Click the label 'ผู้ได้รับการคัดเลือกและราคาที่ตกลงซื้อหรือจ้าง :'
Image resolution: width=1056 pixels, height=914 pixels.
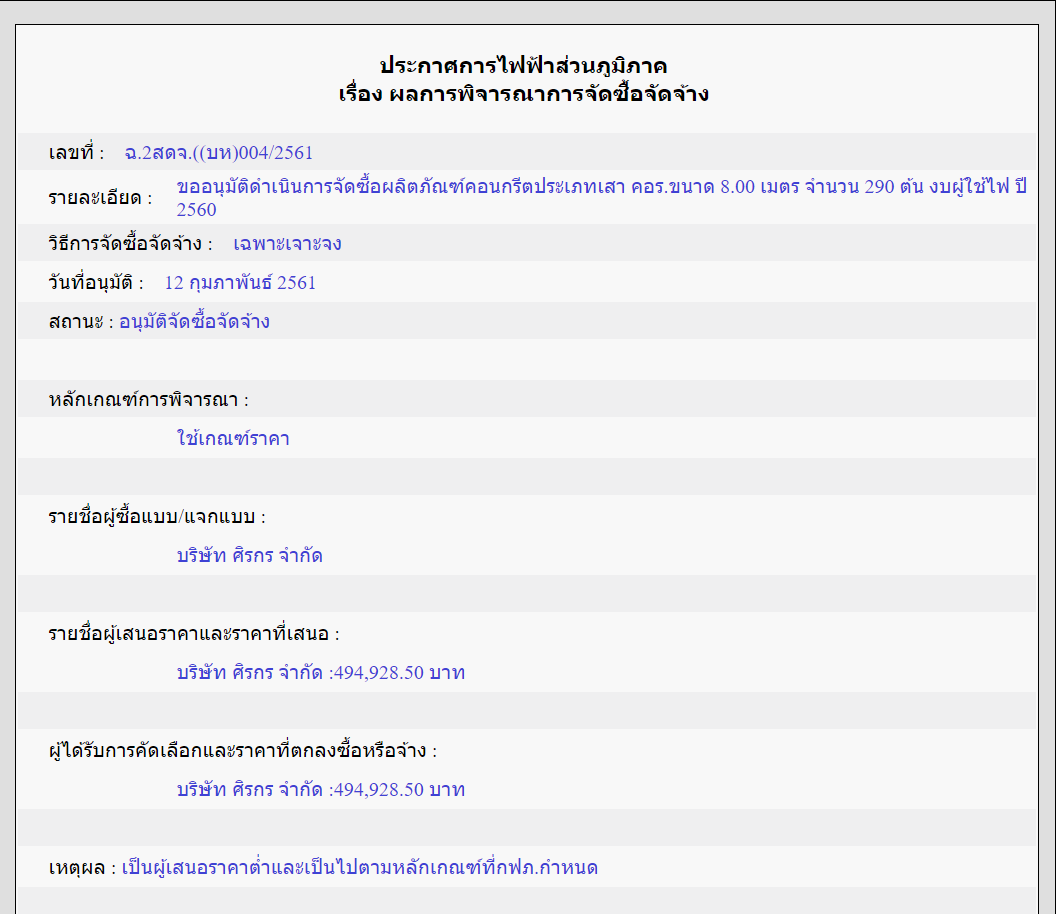tap(242, 750)
